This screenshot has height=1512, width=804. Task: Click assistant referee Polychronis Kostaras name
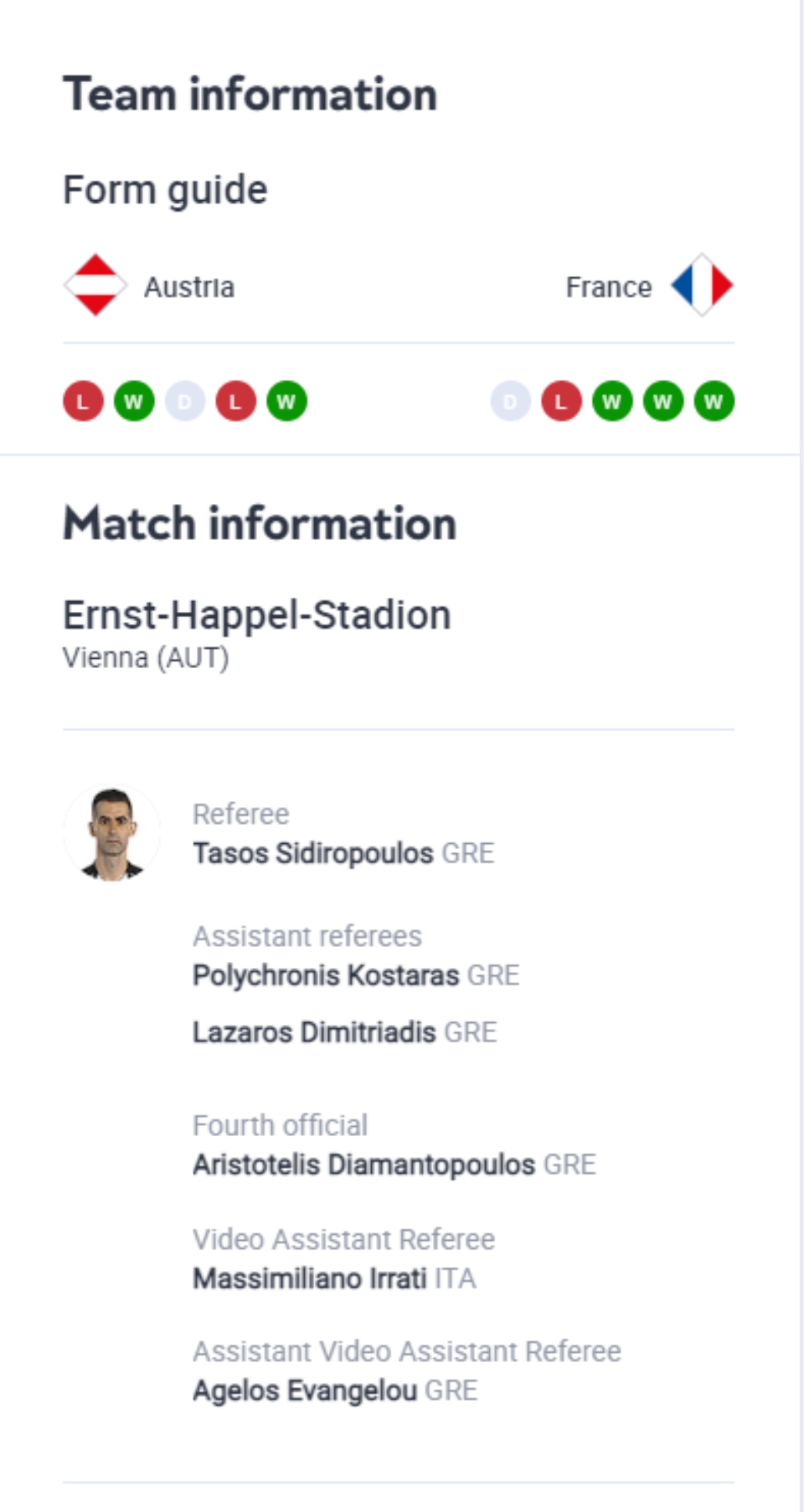(327, 975)
